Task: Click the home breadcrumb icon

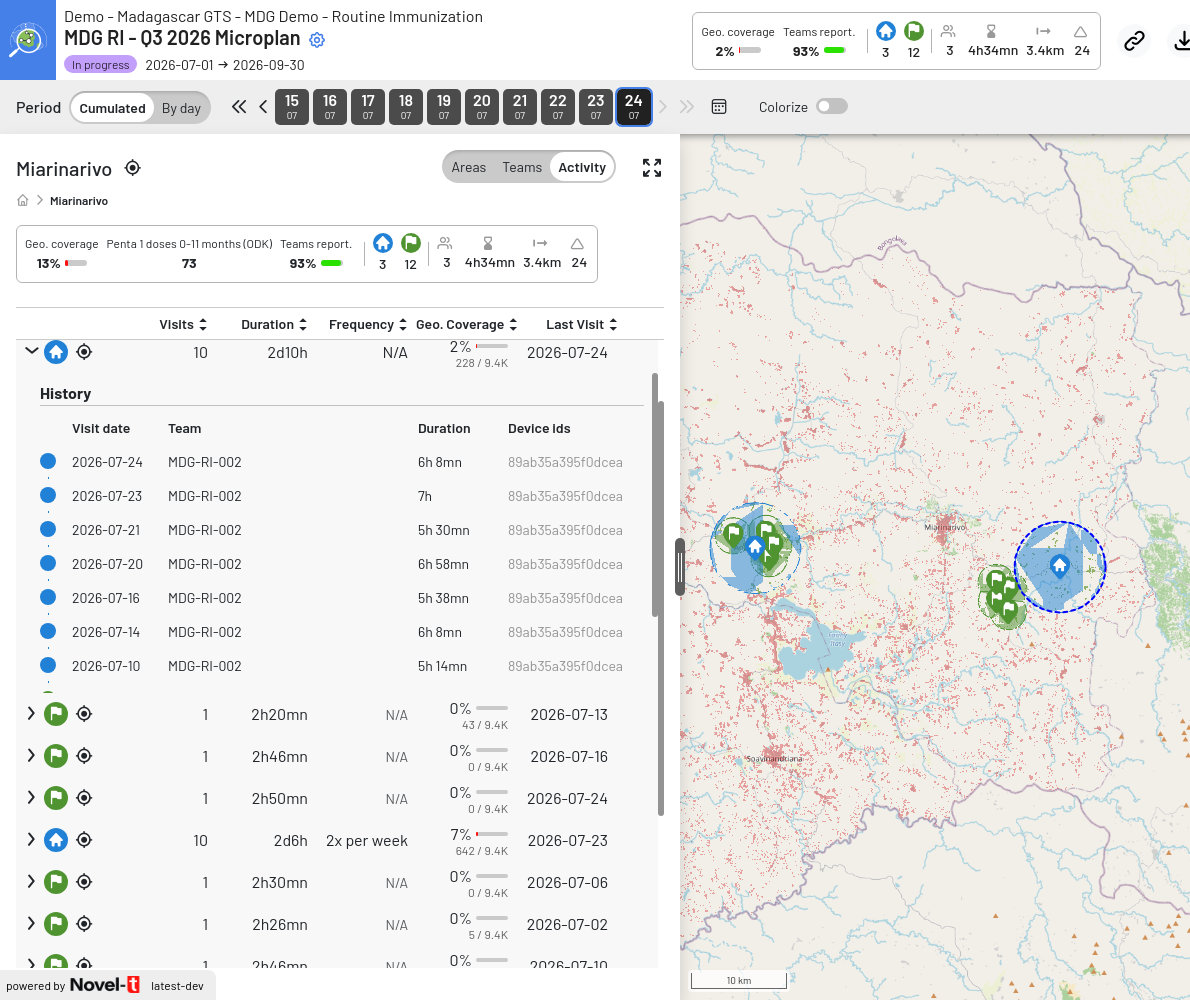Action: 23,200
